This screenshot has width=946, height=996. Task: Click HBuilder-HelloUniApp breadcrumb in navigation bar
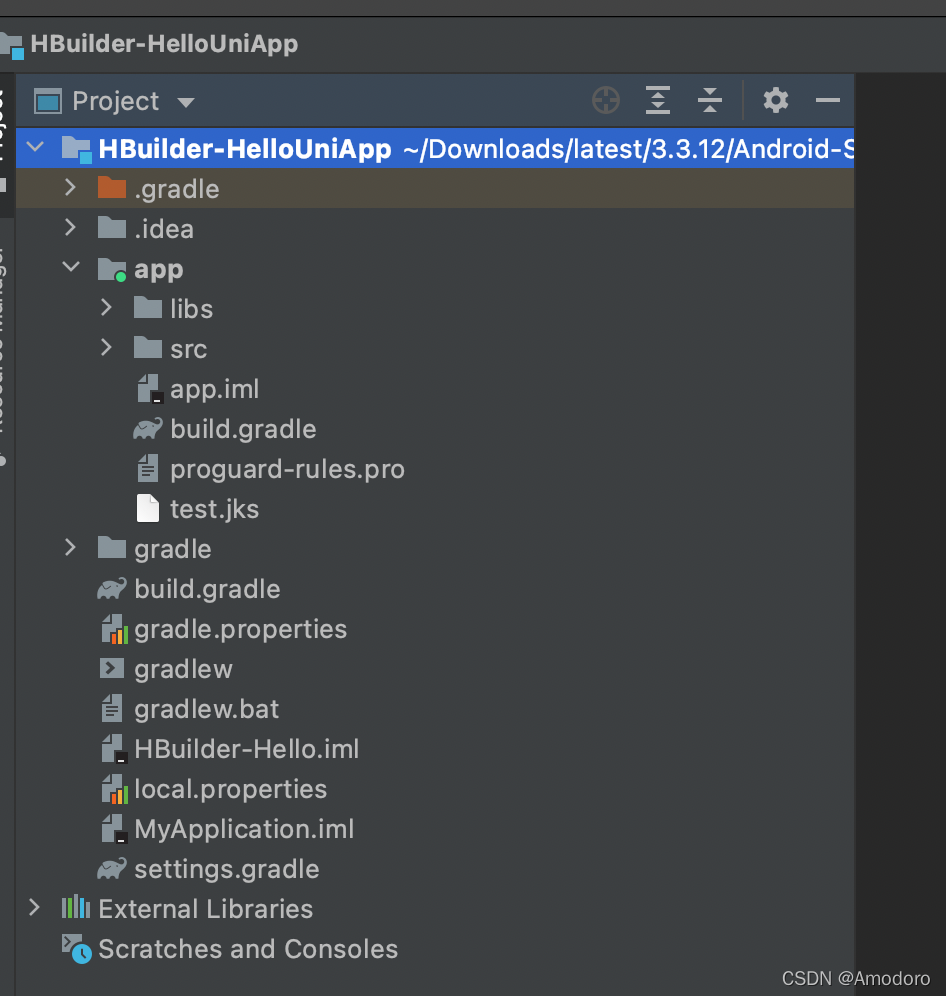(165, 44)
